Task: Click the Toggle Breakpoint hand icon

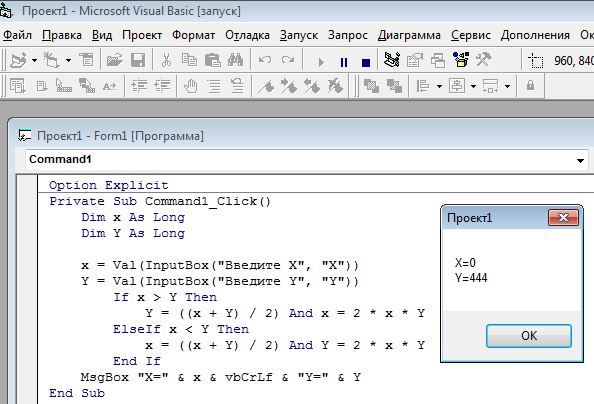Action: (x=191, y=86)
